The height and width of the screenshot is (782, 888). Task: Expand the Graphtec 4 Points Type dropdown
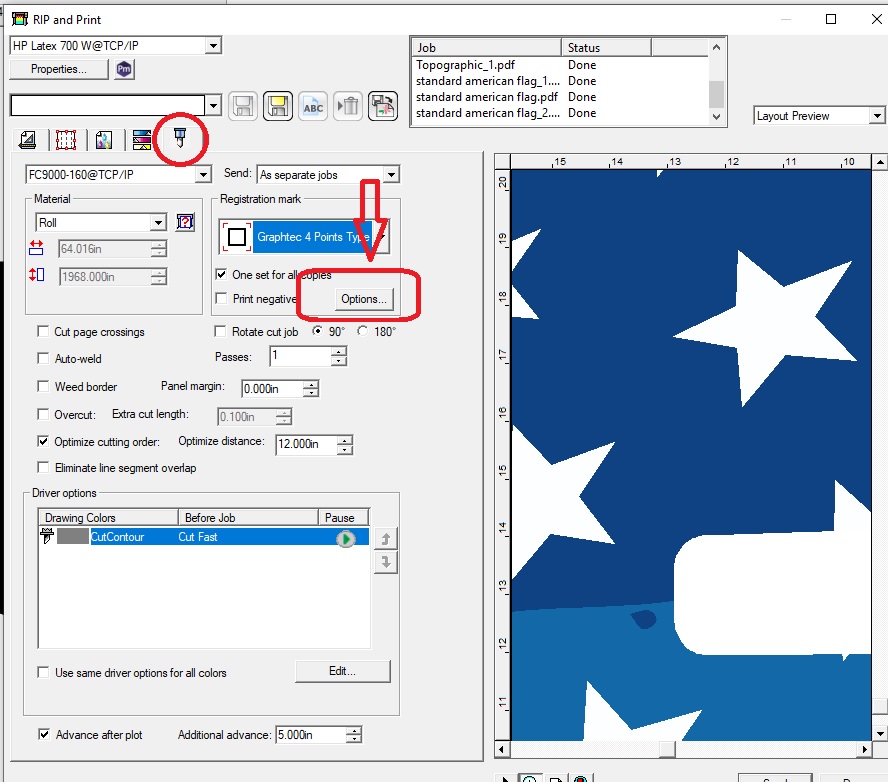point(383,237)
